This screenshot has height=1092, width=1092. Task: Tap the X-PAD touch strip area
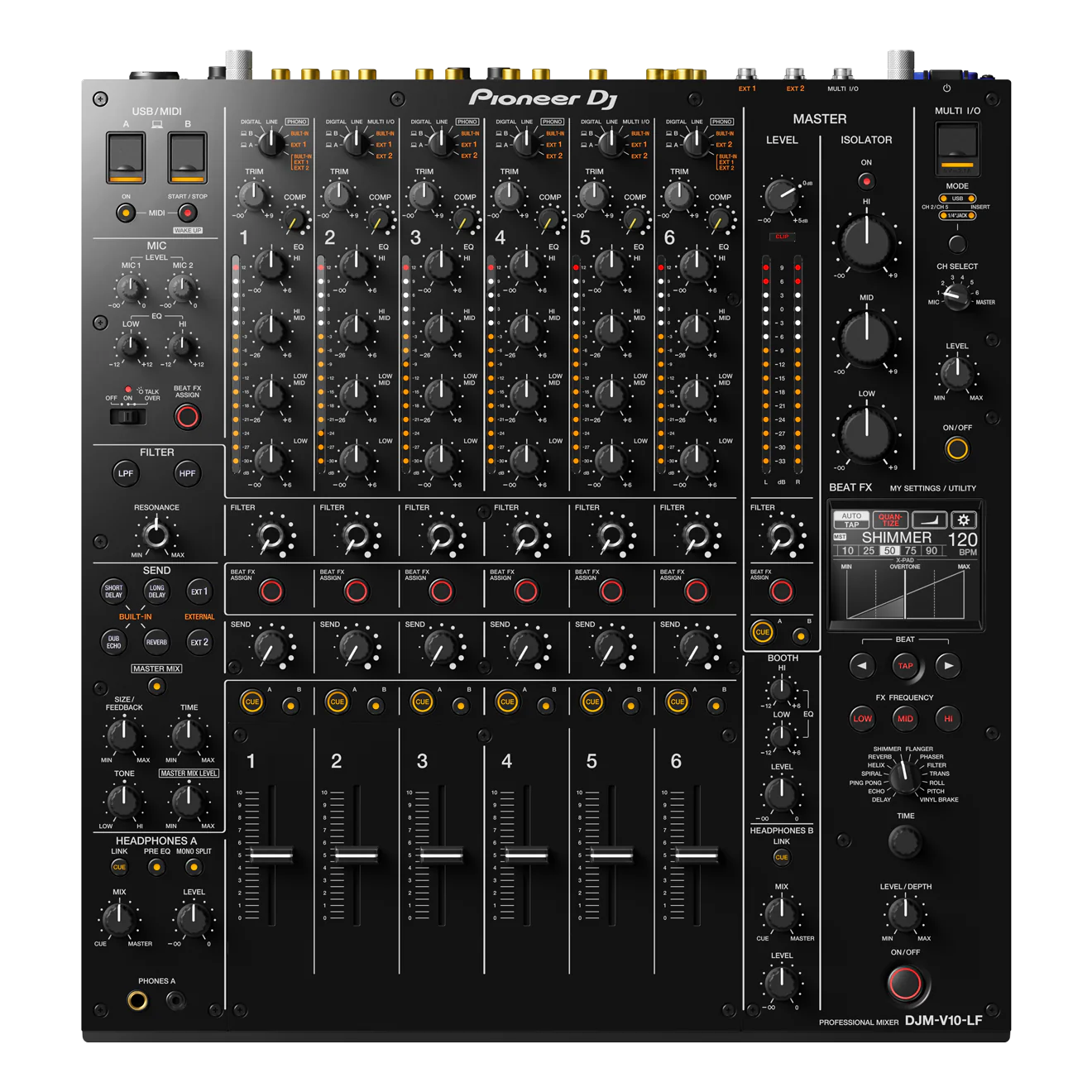tap(905, 594)
